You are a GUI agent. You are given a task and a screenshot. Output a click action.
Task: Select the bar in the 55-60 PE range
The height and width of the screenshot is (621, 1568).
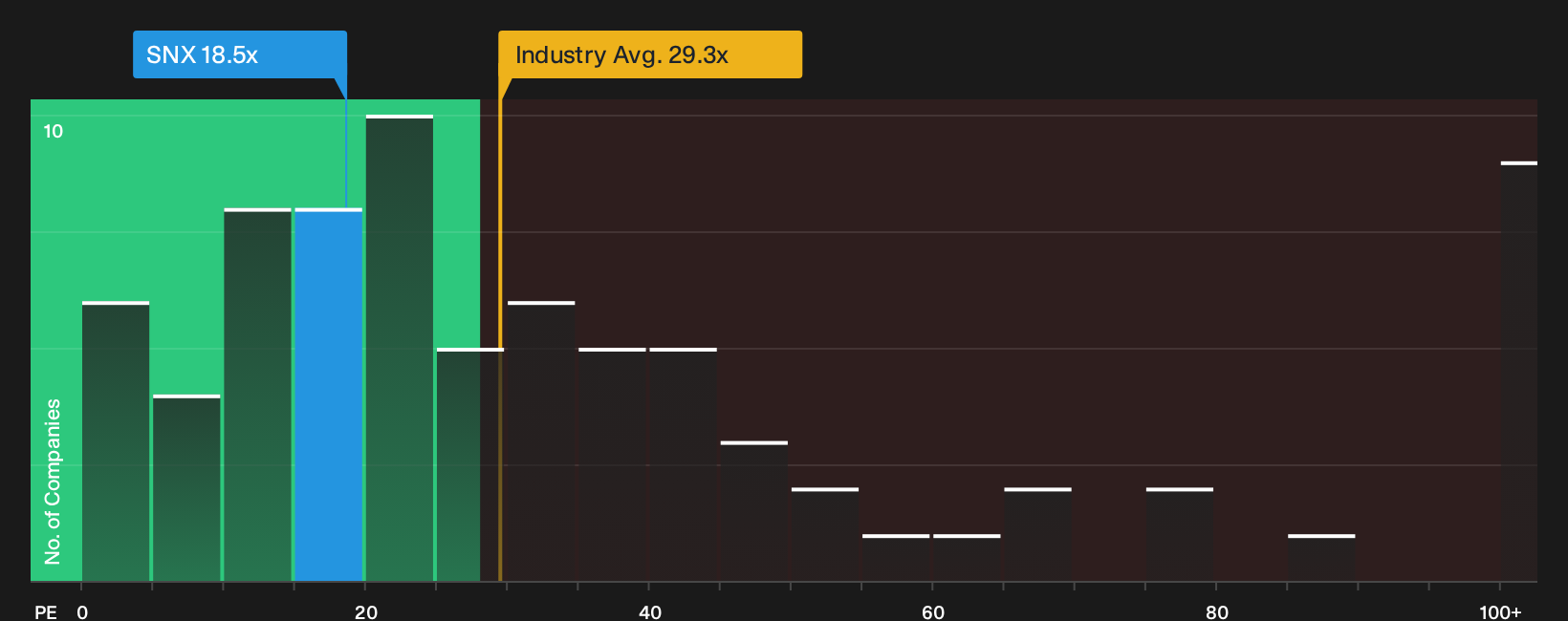[896, 558]
